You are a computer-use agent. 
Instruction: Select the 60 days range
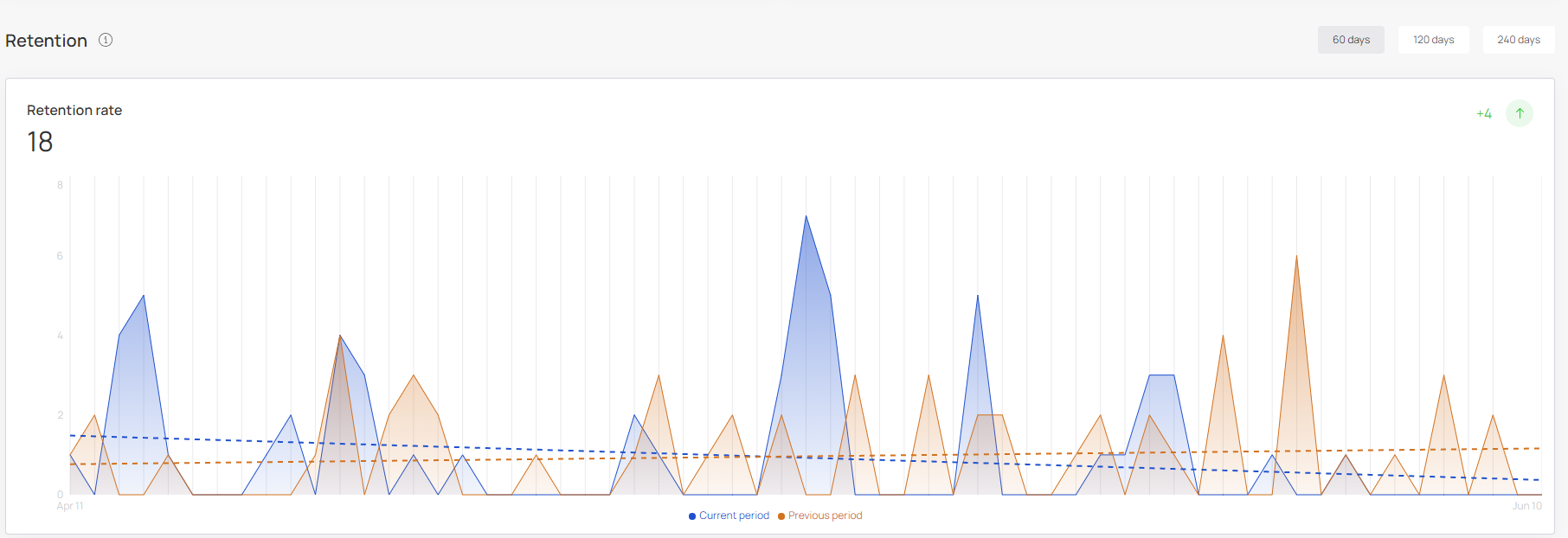1351,40
